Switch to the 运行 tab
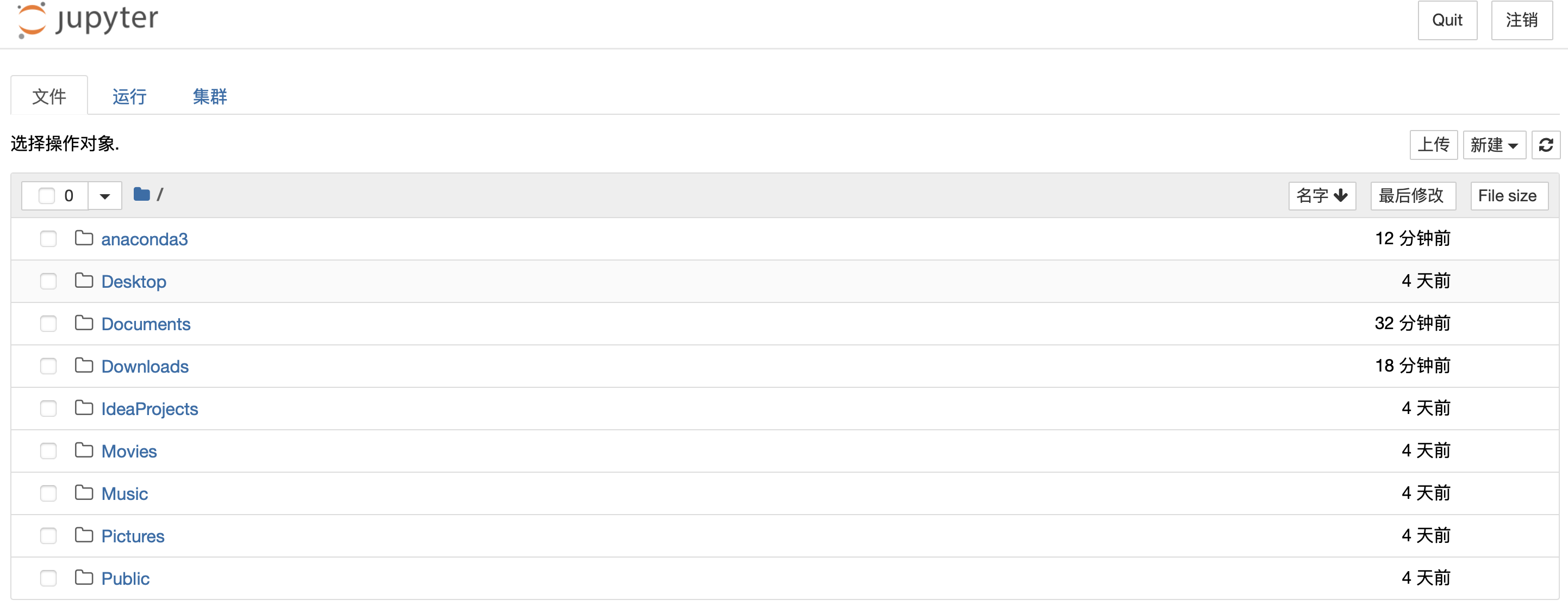This screenshot has width=1568, height=606. pos(129,96)
